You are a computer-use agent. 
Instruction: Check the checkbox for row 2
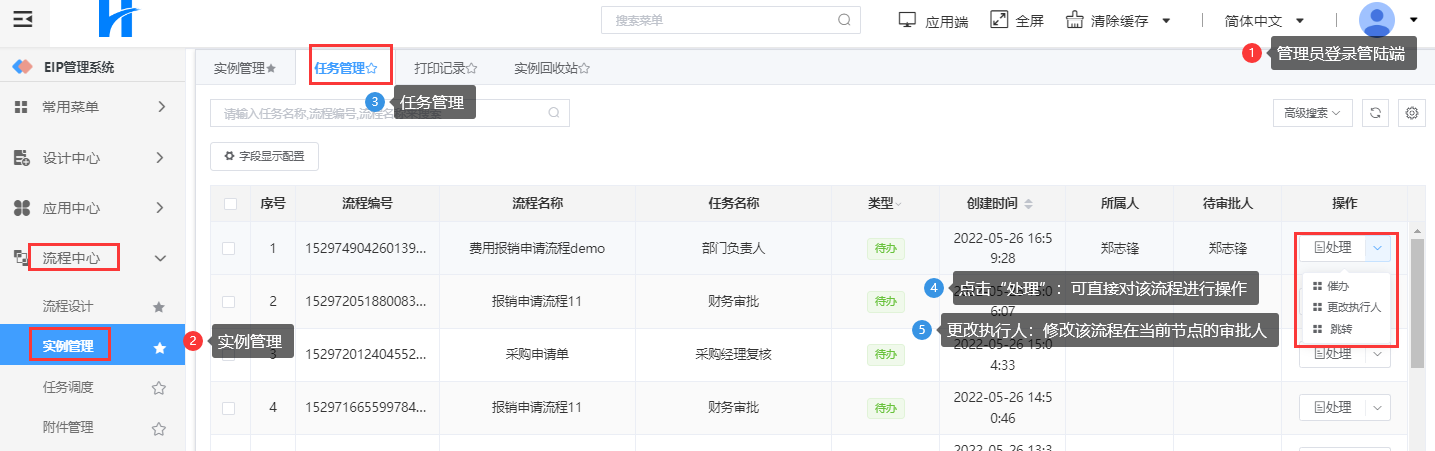click(228, 301)
